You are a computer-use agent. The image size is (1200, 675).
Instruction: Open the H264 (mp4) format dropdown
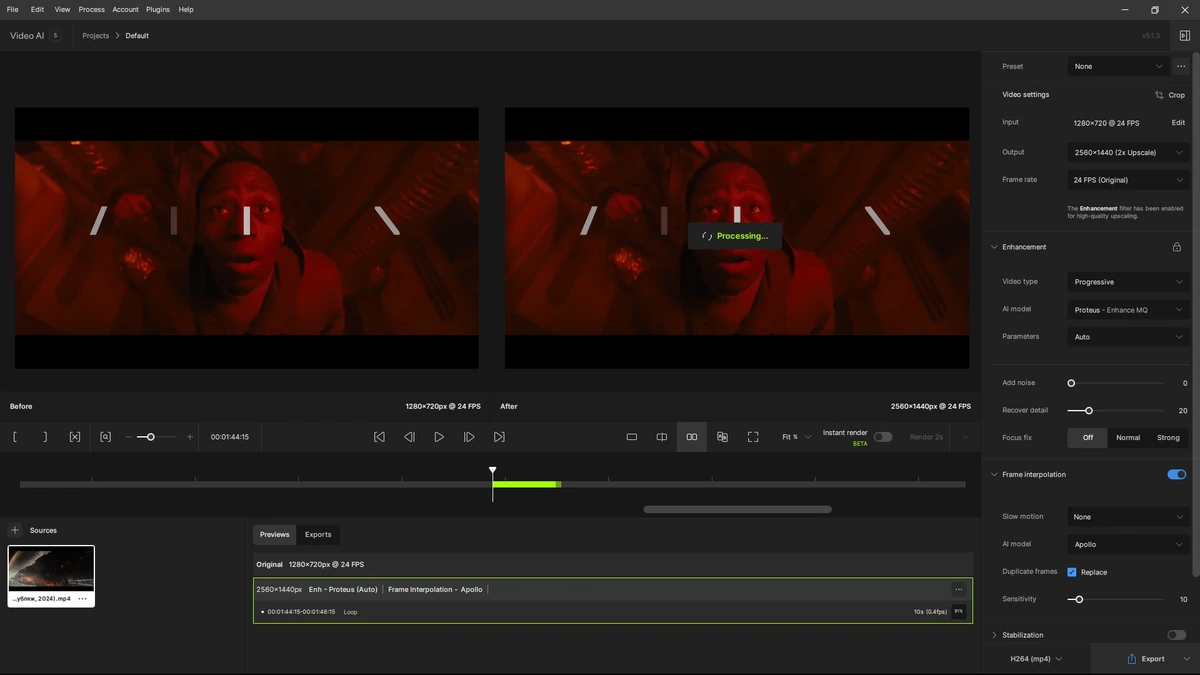click(1036, 659)
